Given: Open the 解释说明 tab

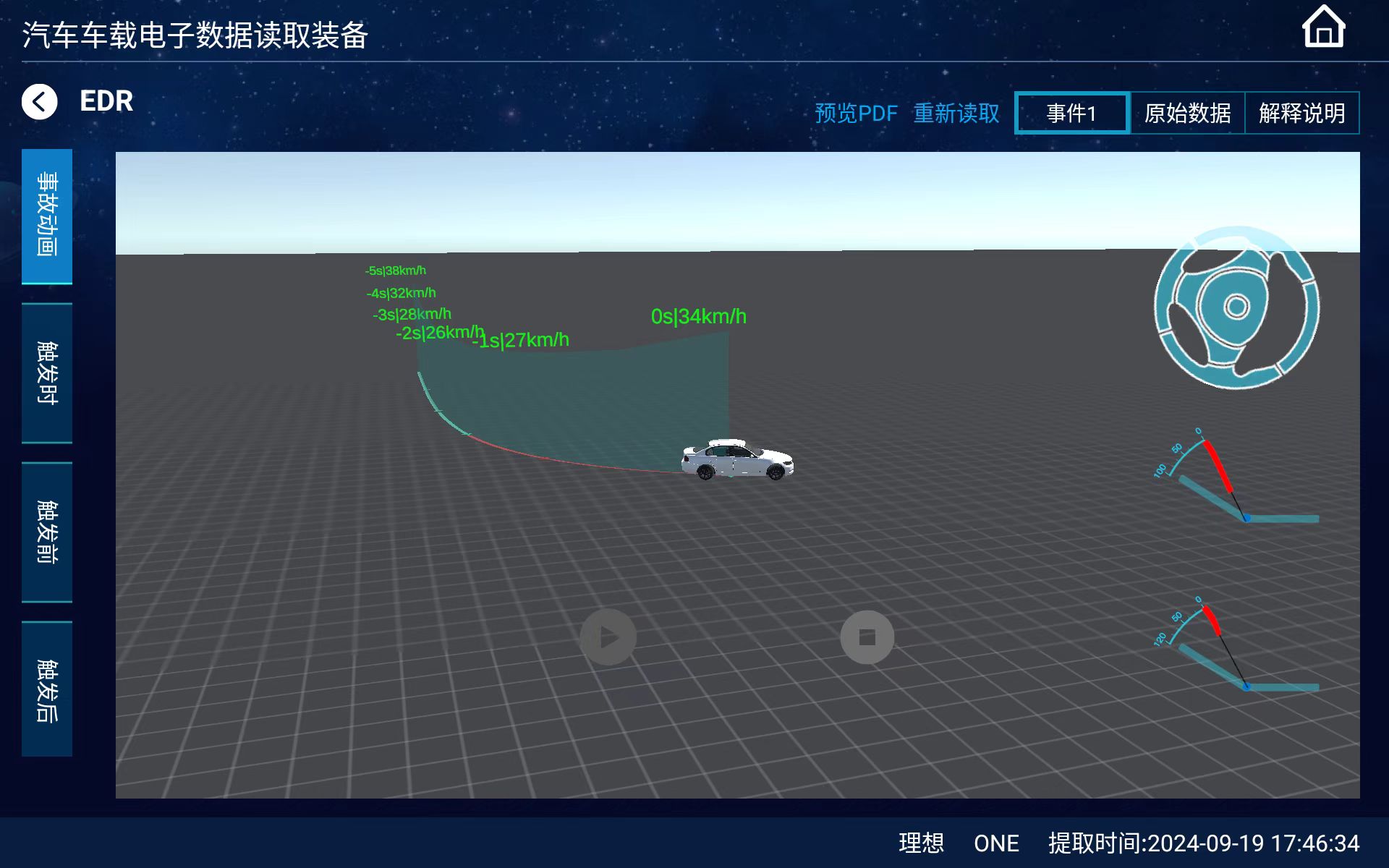Looking at the screenshot, I should 1301,113.
